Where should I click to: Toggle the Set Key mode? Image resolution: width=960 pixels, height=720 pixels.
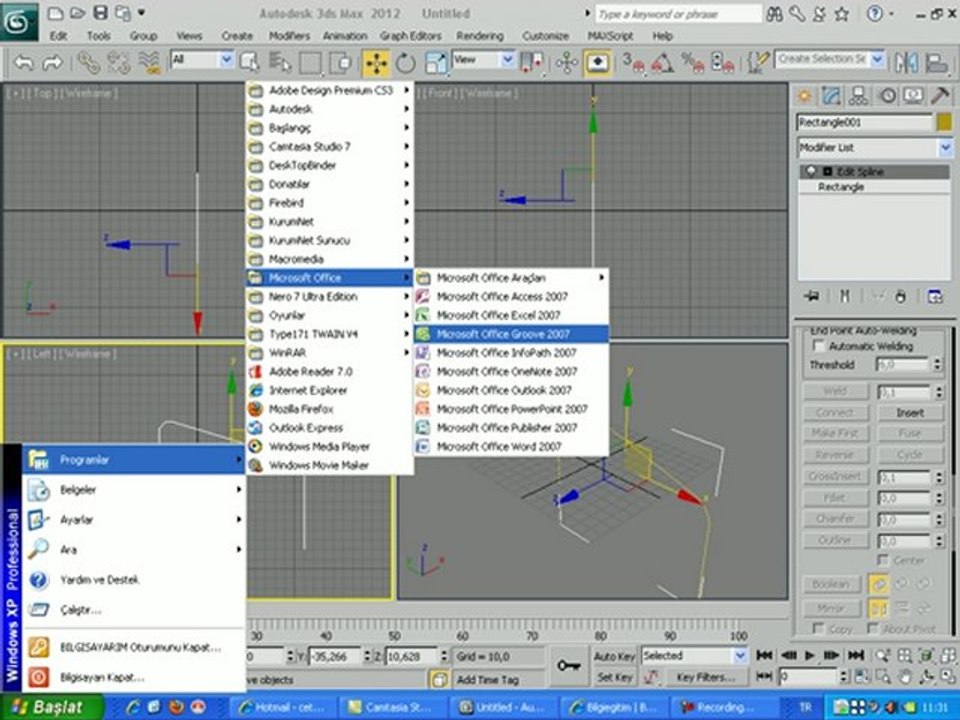tap(615, 677)
